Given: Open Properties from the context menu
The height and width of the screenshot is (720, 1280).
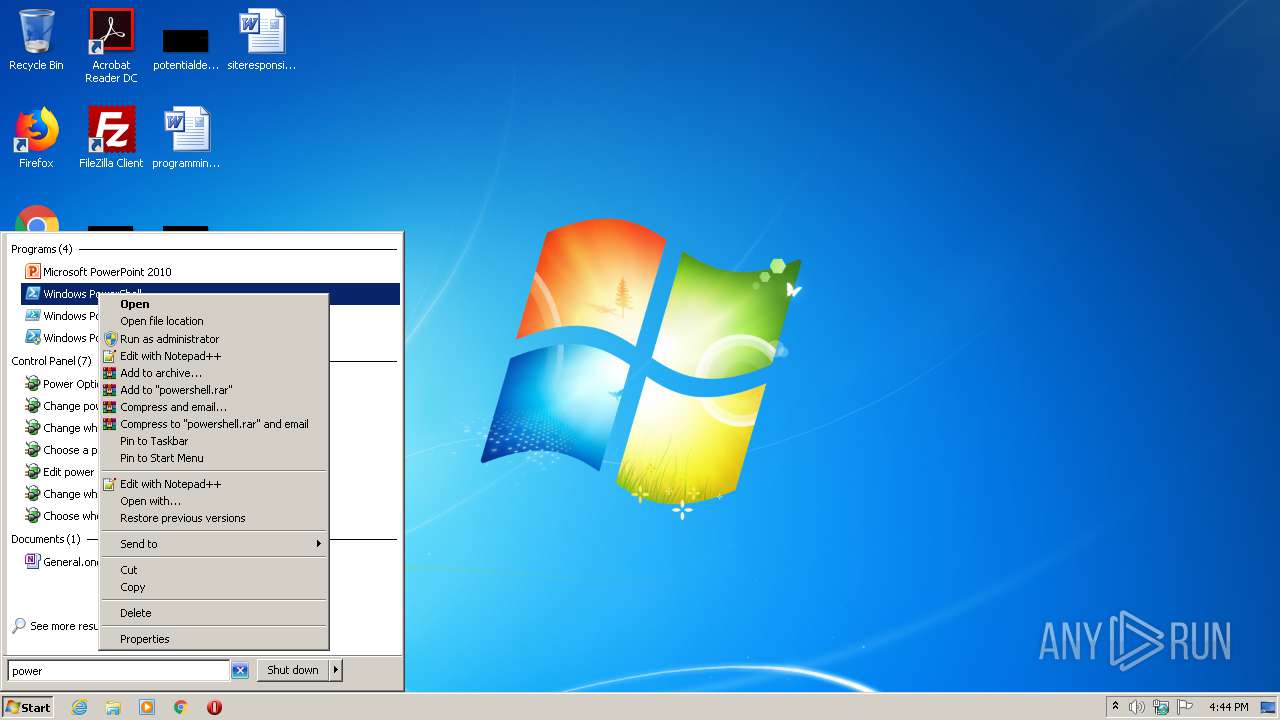Looking at the screenshot, I should (x=214, y=639).
